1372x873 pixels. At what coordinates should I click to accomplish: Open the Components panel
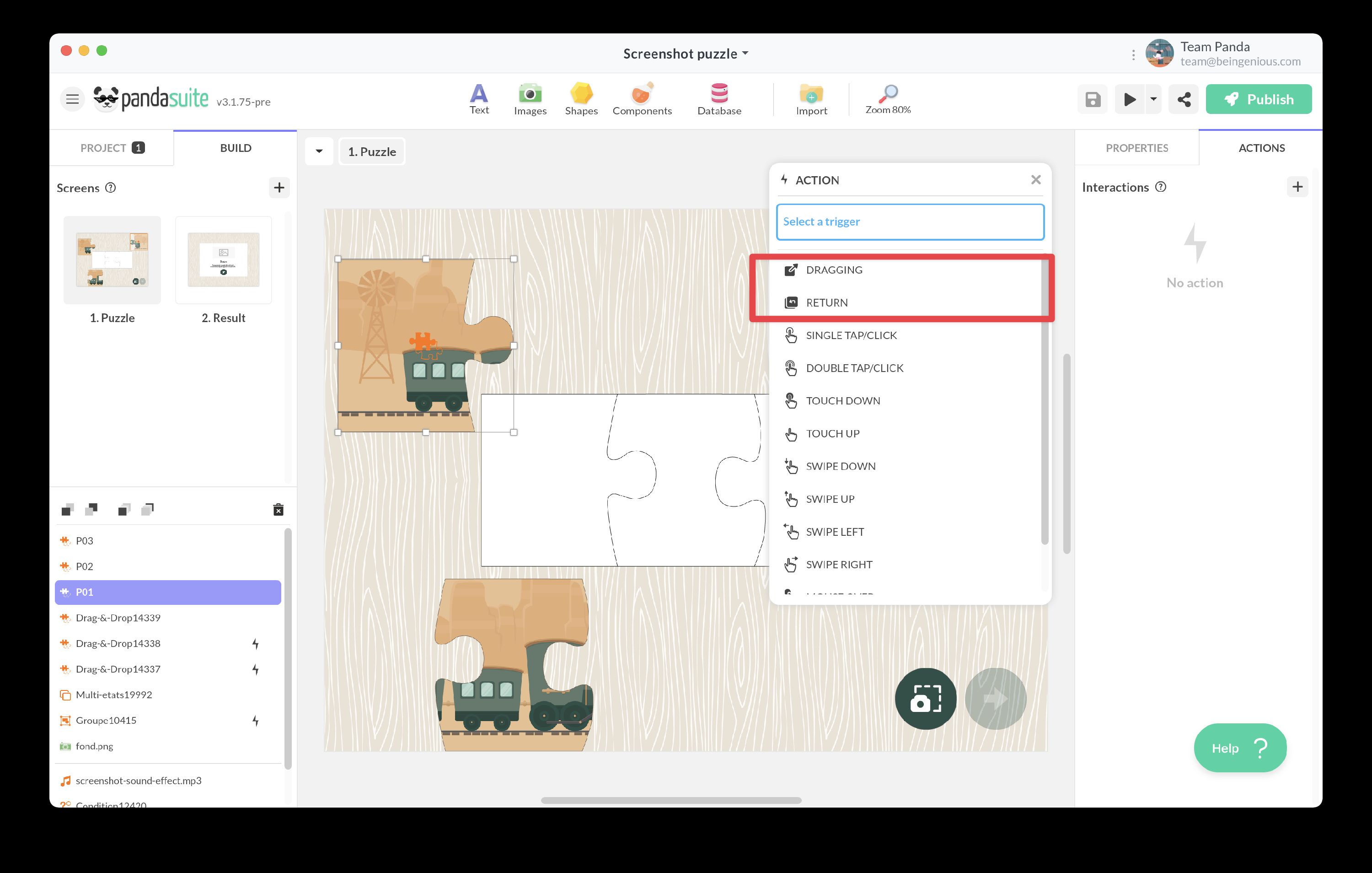pos(642,99)
